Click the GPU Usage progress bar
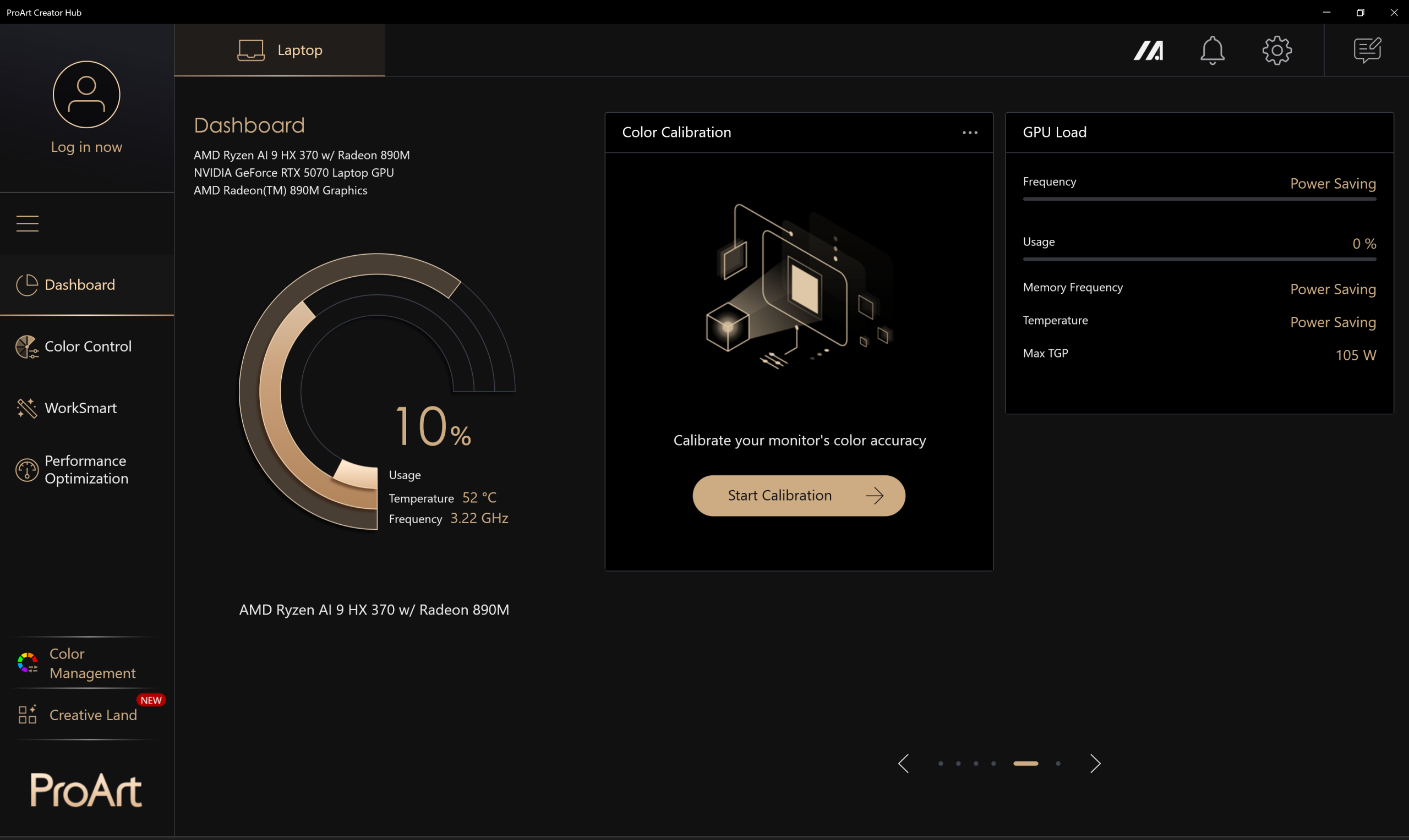 (1199, 259)
